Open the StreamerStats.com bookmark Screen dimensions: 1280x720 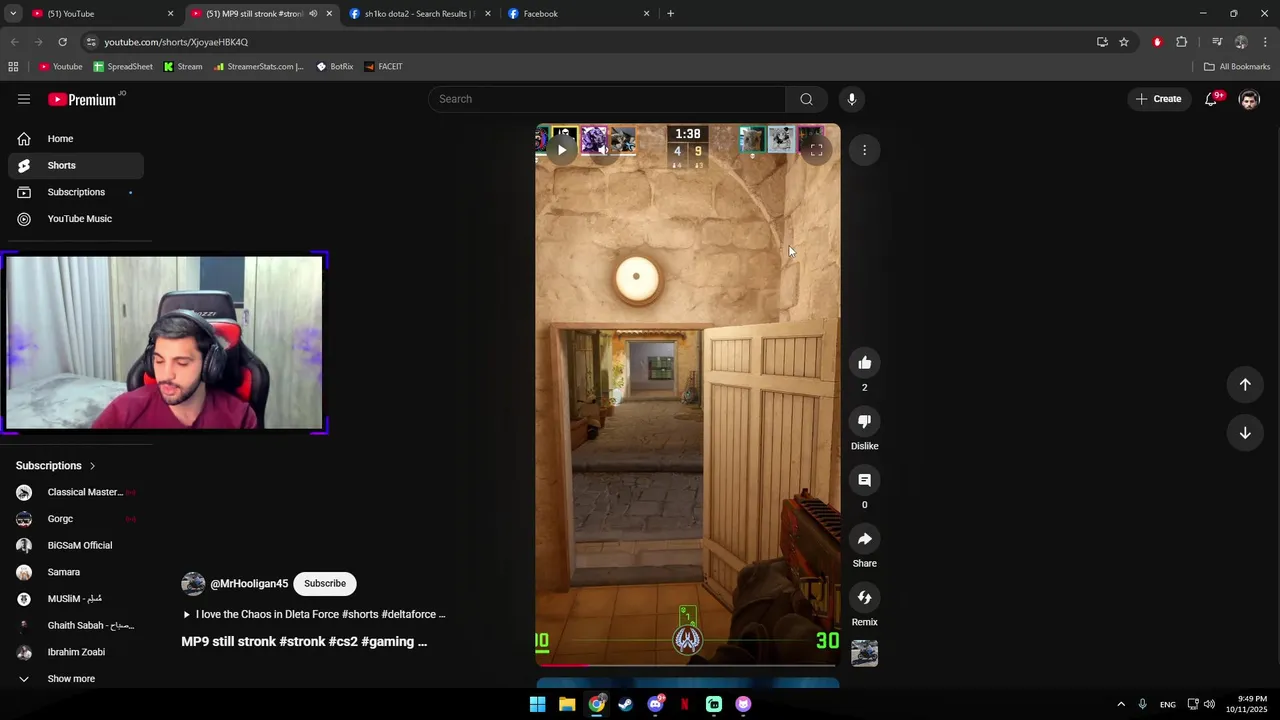[x=258, y=67]
